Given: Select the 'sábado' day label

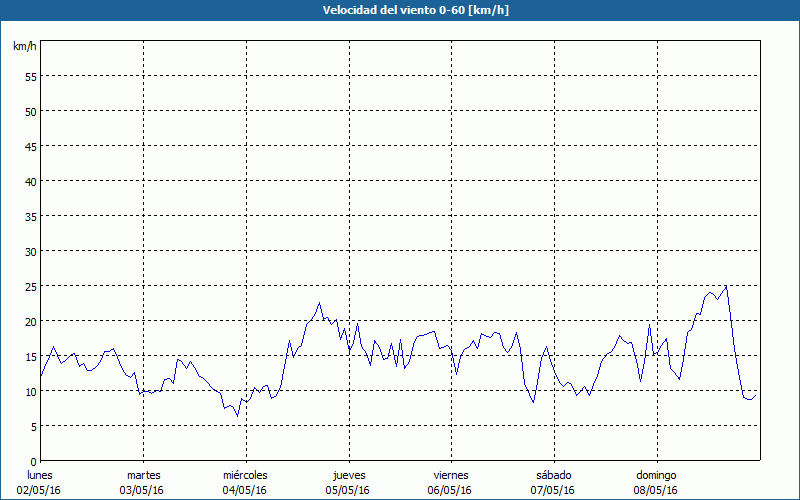Looking at the screenshot, I should coord(553,475).
